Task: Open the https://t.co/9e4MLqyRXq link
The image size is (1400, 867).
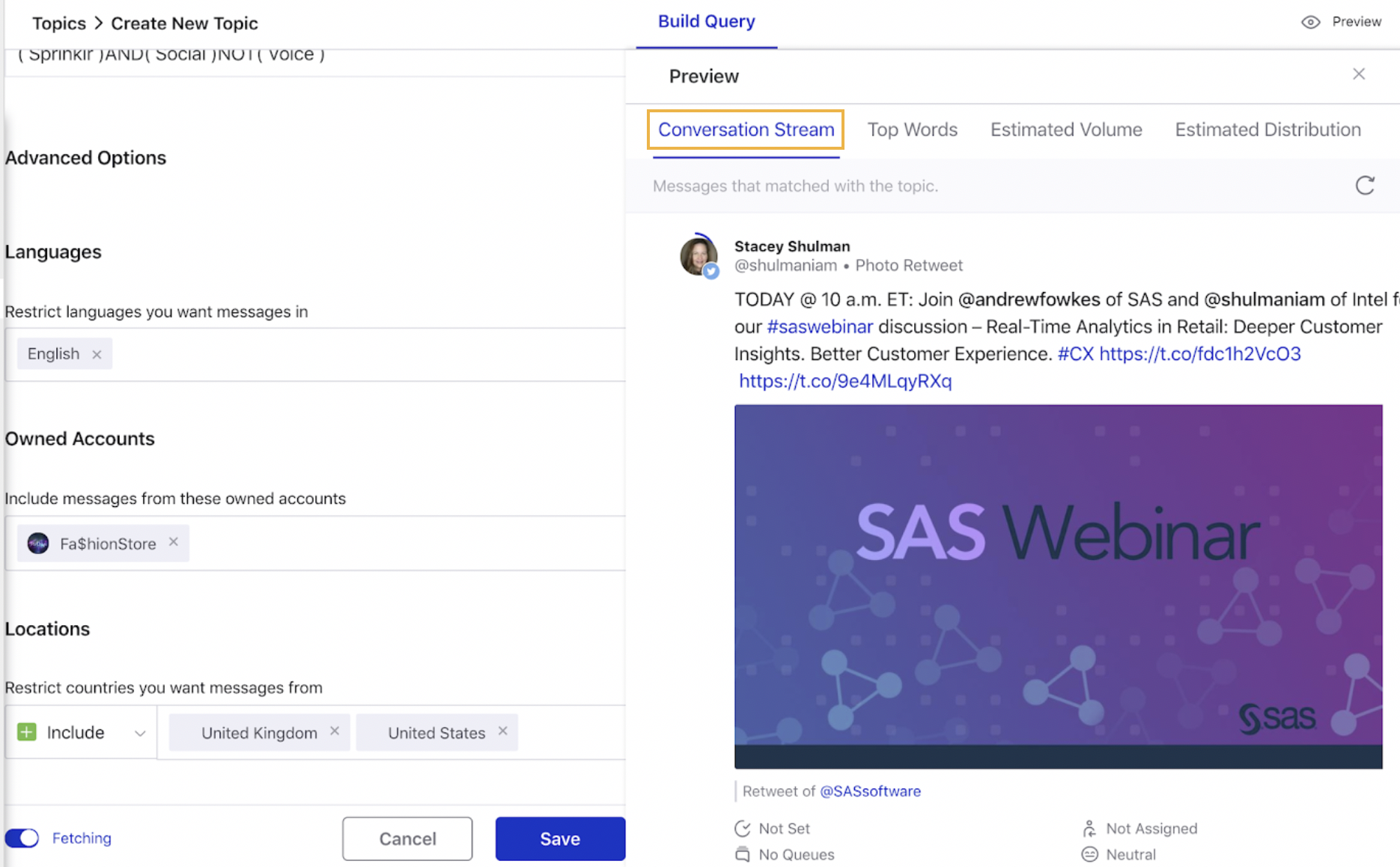Action: (845, 381)
